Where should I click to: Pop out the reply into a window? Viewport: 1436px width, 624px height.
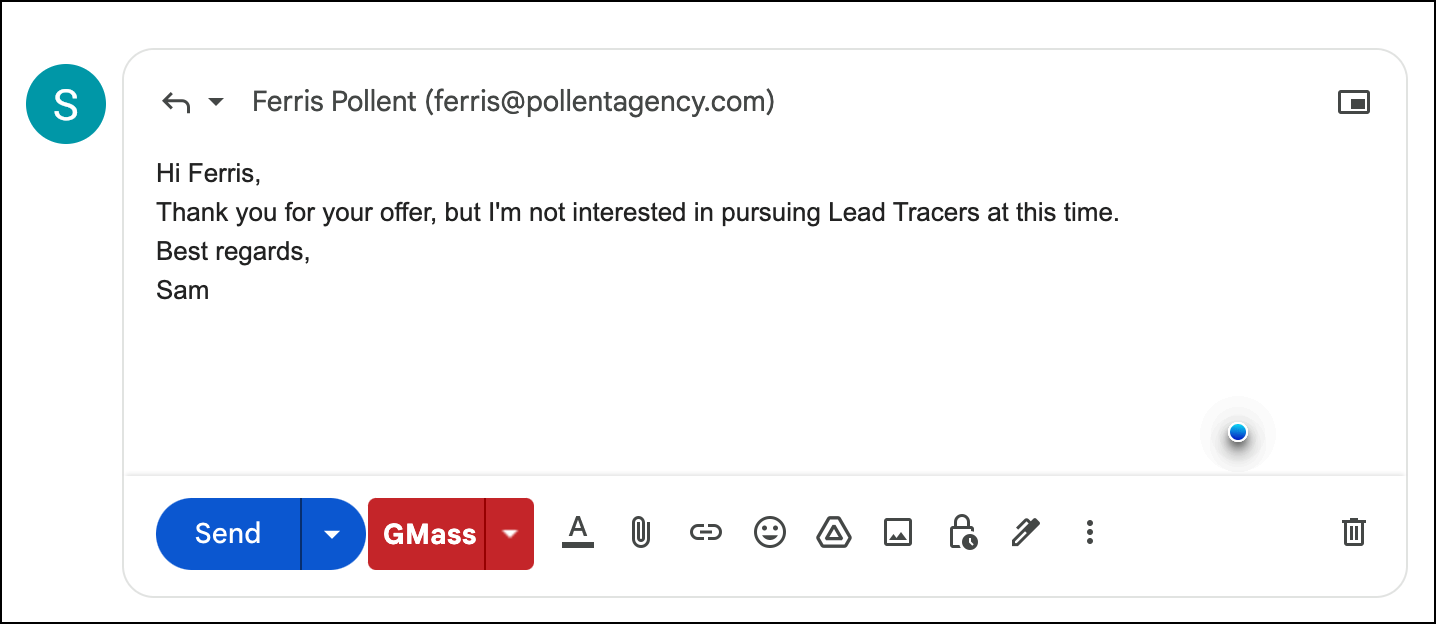click(1354, 102)
